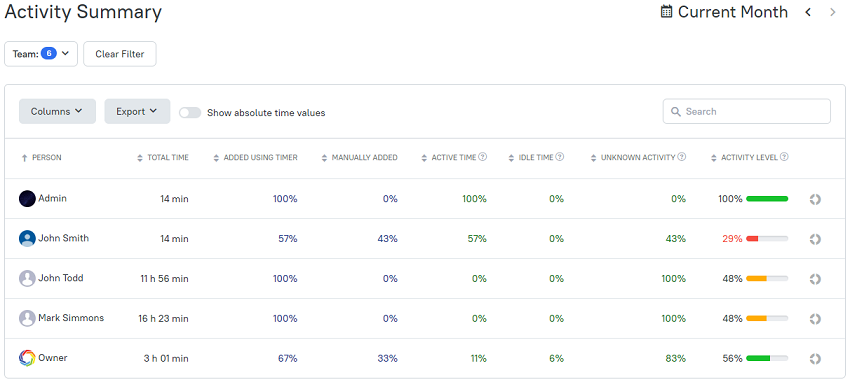Go to previous month with left arrow

[x=808, y=12]
